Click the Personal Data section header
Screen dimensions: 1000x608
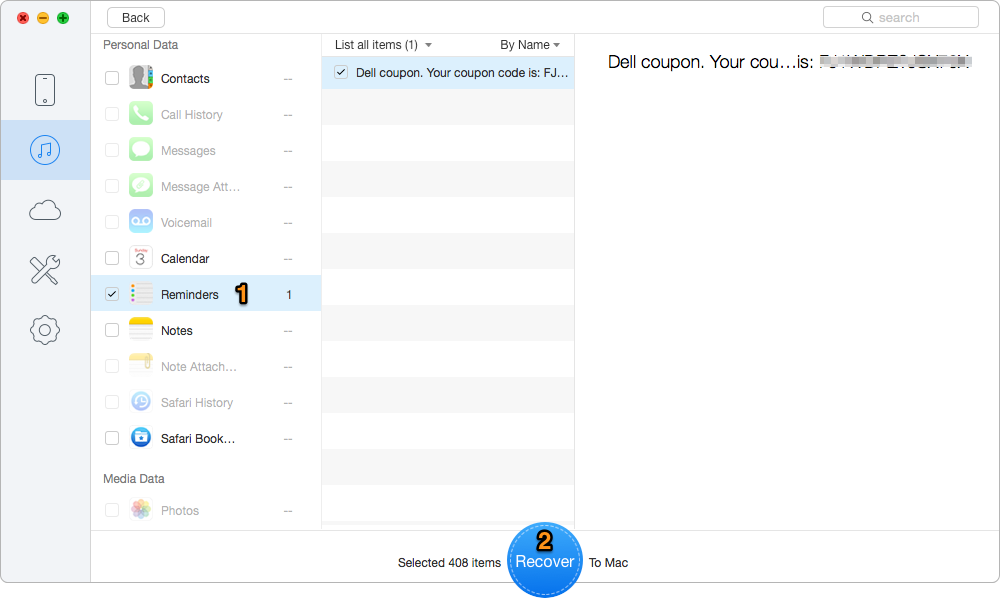(x=140, y=45)
